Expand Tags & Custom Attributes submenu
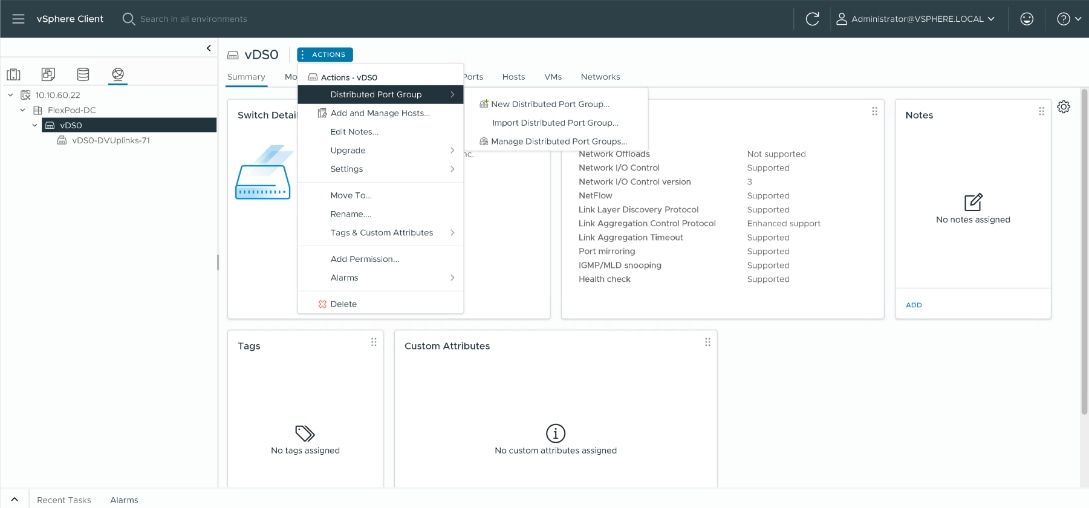 (x=381, y=233)
